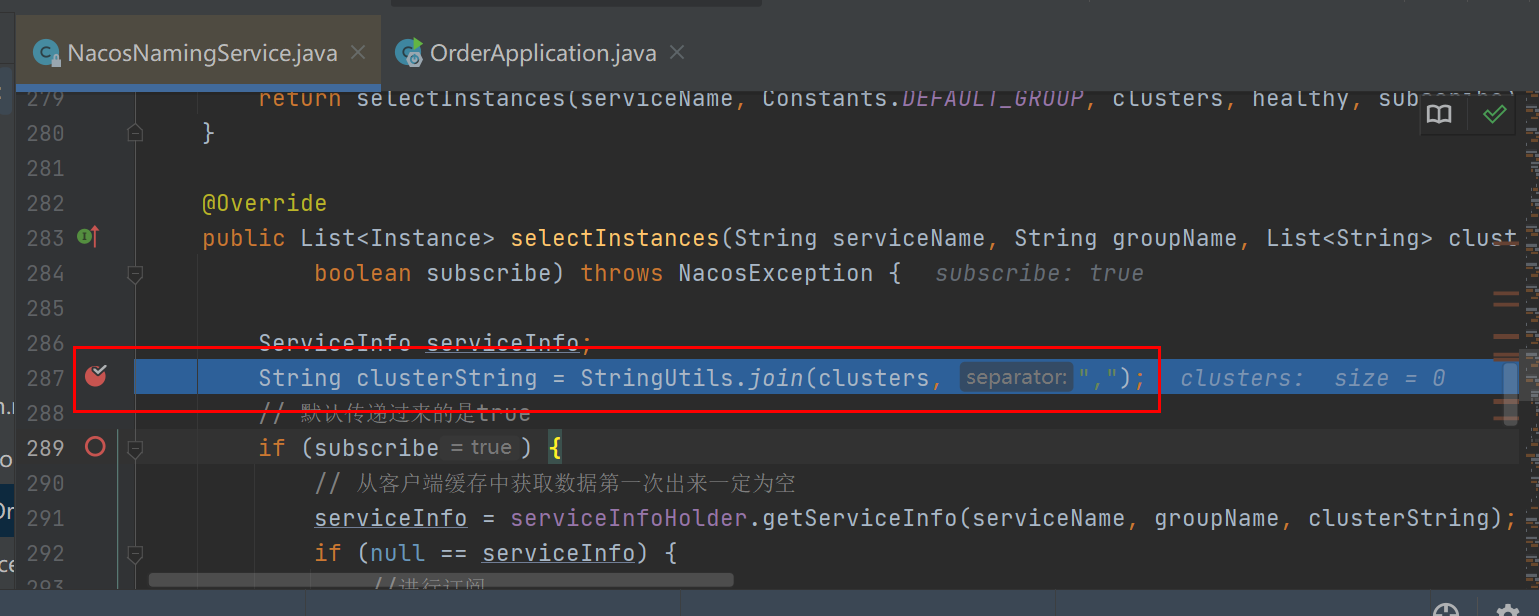Viewport: 1539px width, 616px height.
Task: Collapse the code block ending at line 280
Action: (x=135, y=132)
